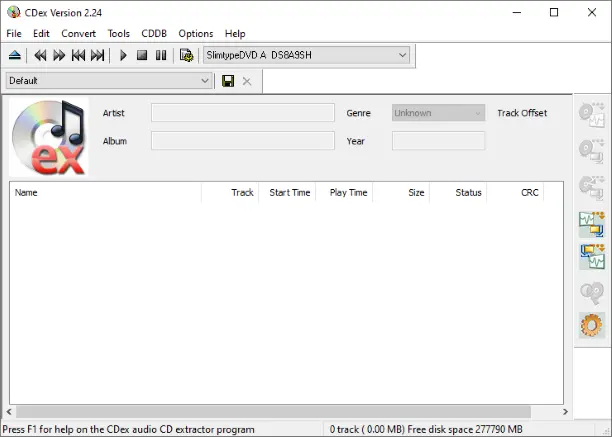The image size is (612, 437).
Task: Expand the SlimtypeDVD A DS8A9SH drive dropdown
Action: 402,55
